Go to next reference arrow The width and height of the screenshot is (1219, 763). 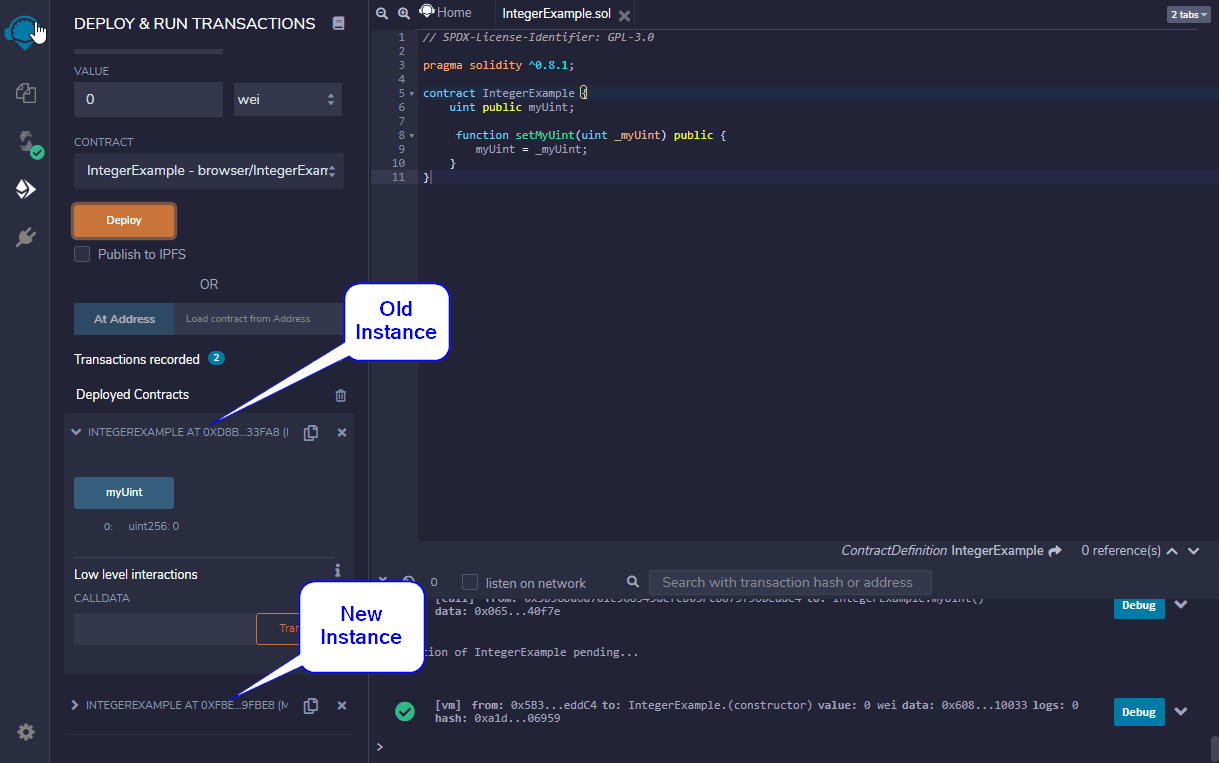pyautogui.click(x=1194, y=550)
